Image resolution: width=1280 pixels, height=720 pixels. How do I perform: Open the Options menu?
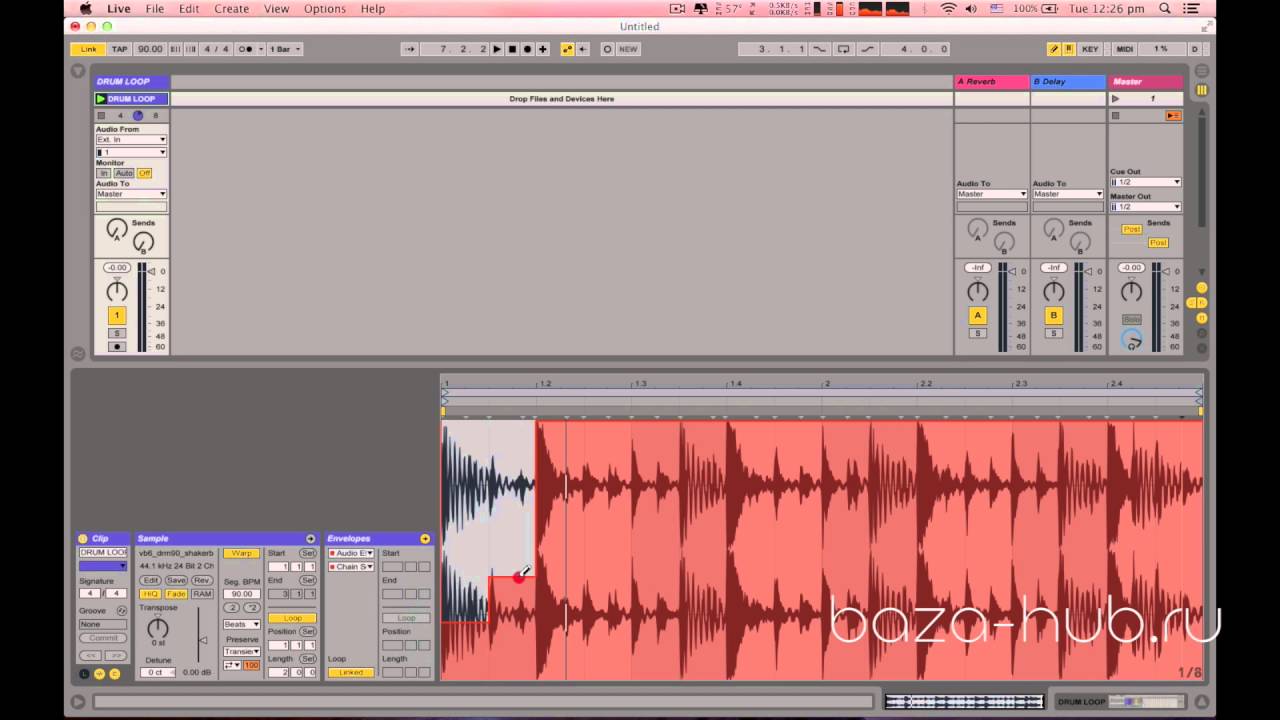(325, 9)
